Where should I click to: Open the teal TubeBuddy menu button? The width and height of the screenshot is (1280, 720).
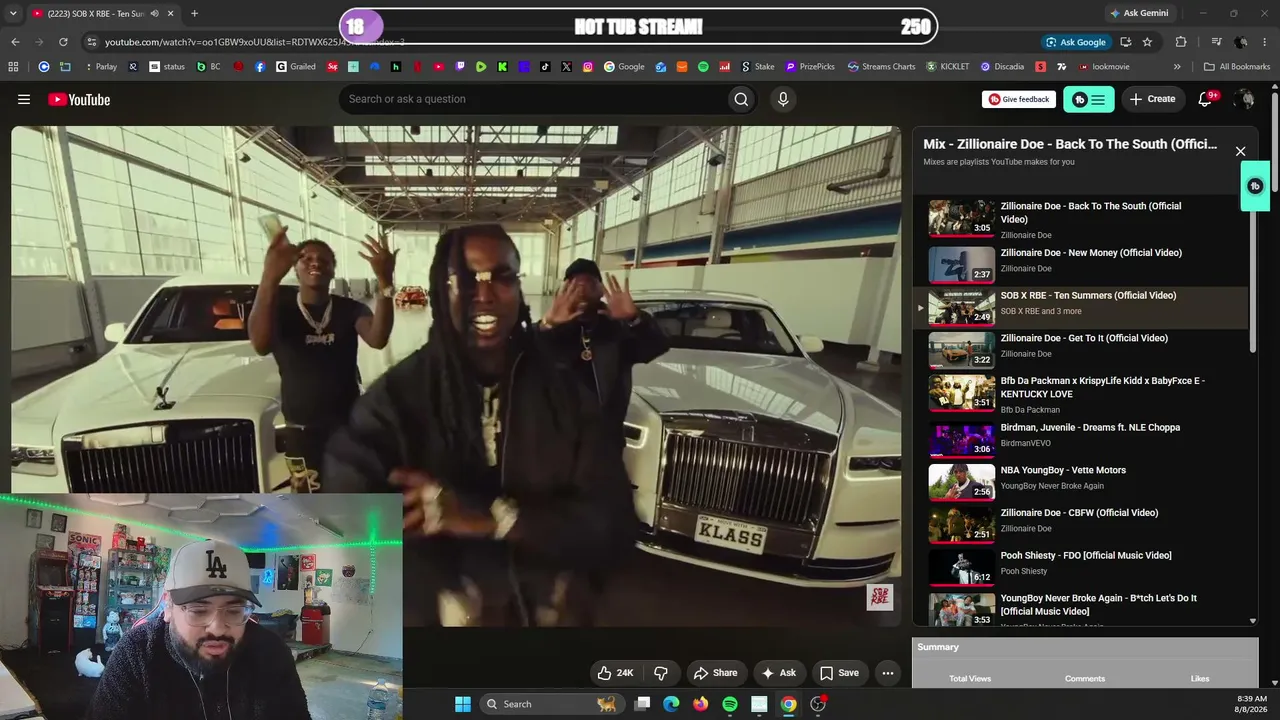(x=1089, y=99)
